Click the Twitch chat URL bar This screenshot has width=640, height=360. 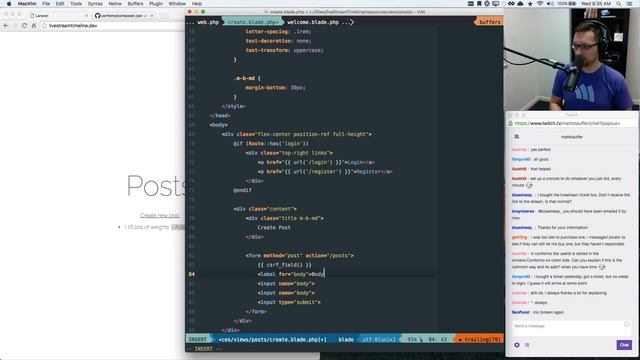coord(571,123)
